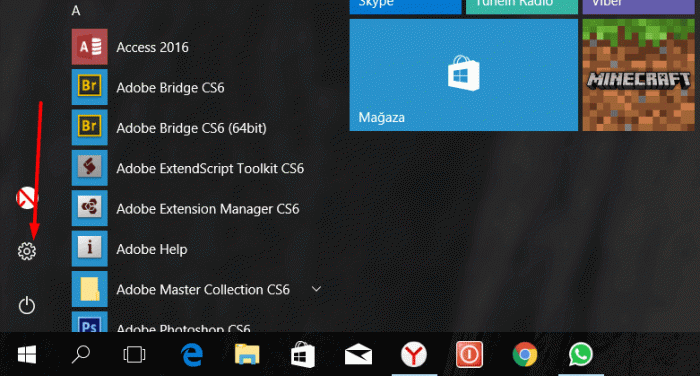Click the Adobe ExtendScript Toolkit CS6 icon
This screenshot has width=700, height=376.
point(90,168)
